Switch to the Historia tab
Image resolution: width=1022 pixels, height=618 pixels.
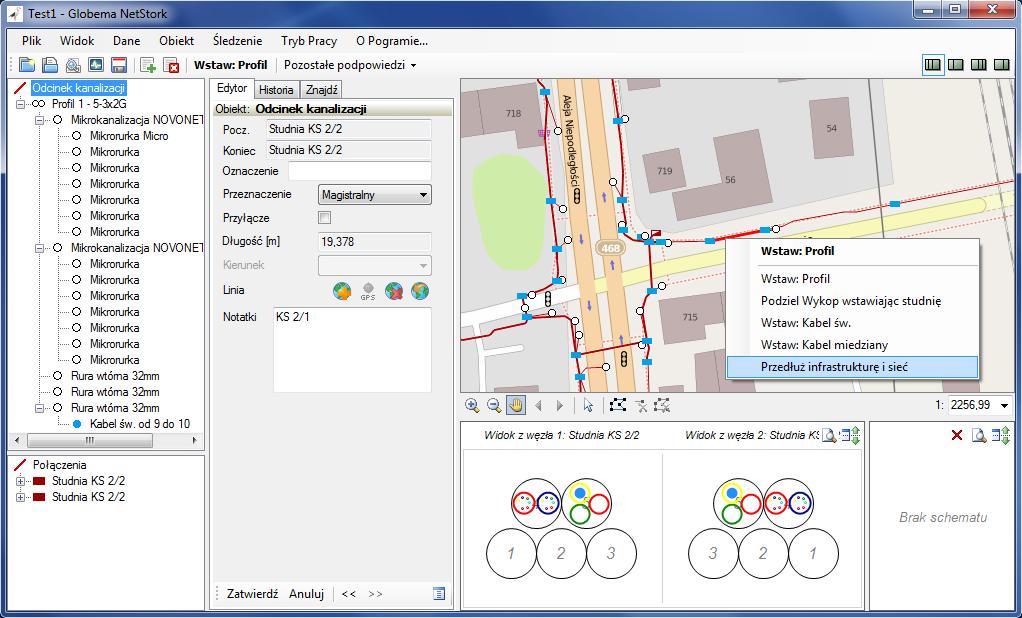276,89
